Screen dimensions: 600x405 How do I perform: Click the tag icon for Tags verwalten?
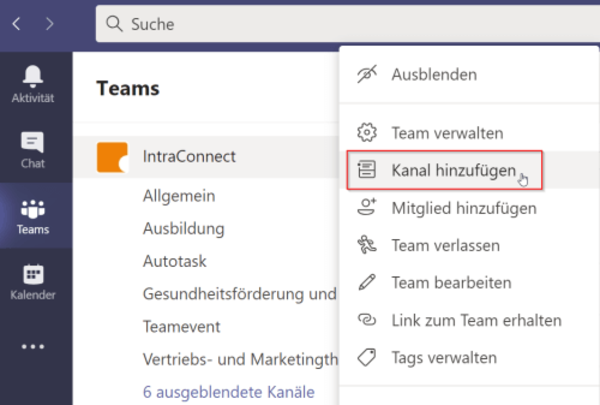point(367,357)
